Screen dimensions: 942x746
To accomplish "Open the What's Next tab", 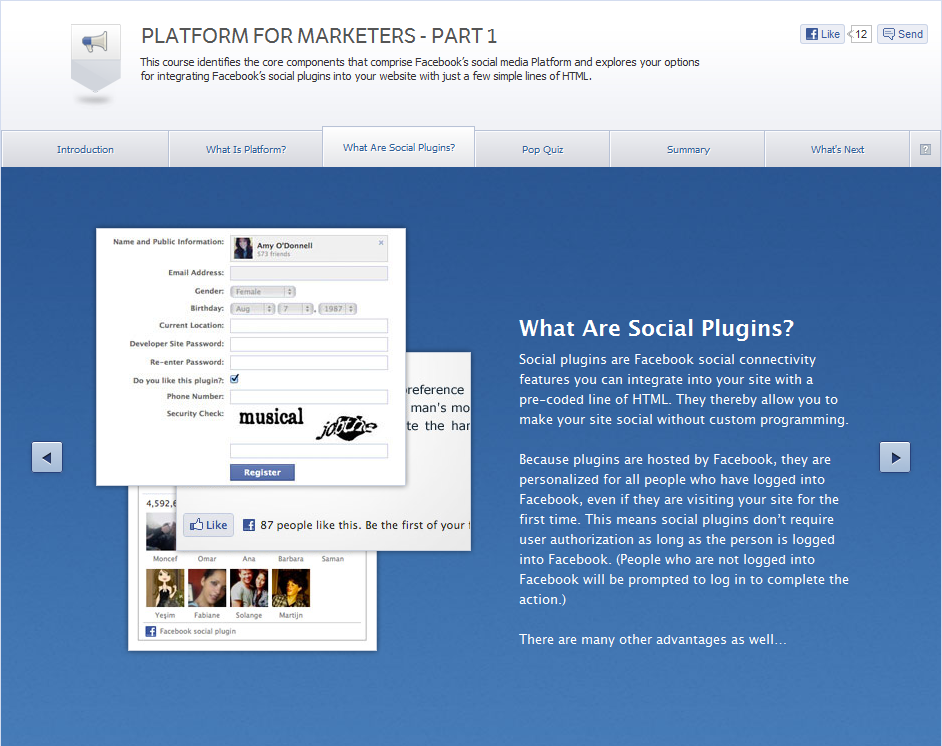I will 837,150.
